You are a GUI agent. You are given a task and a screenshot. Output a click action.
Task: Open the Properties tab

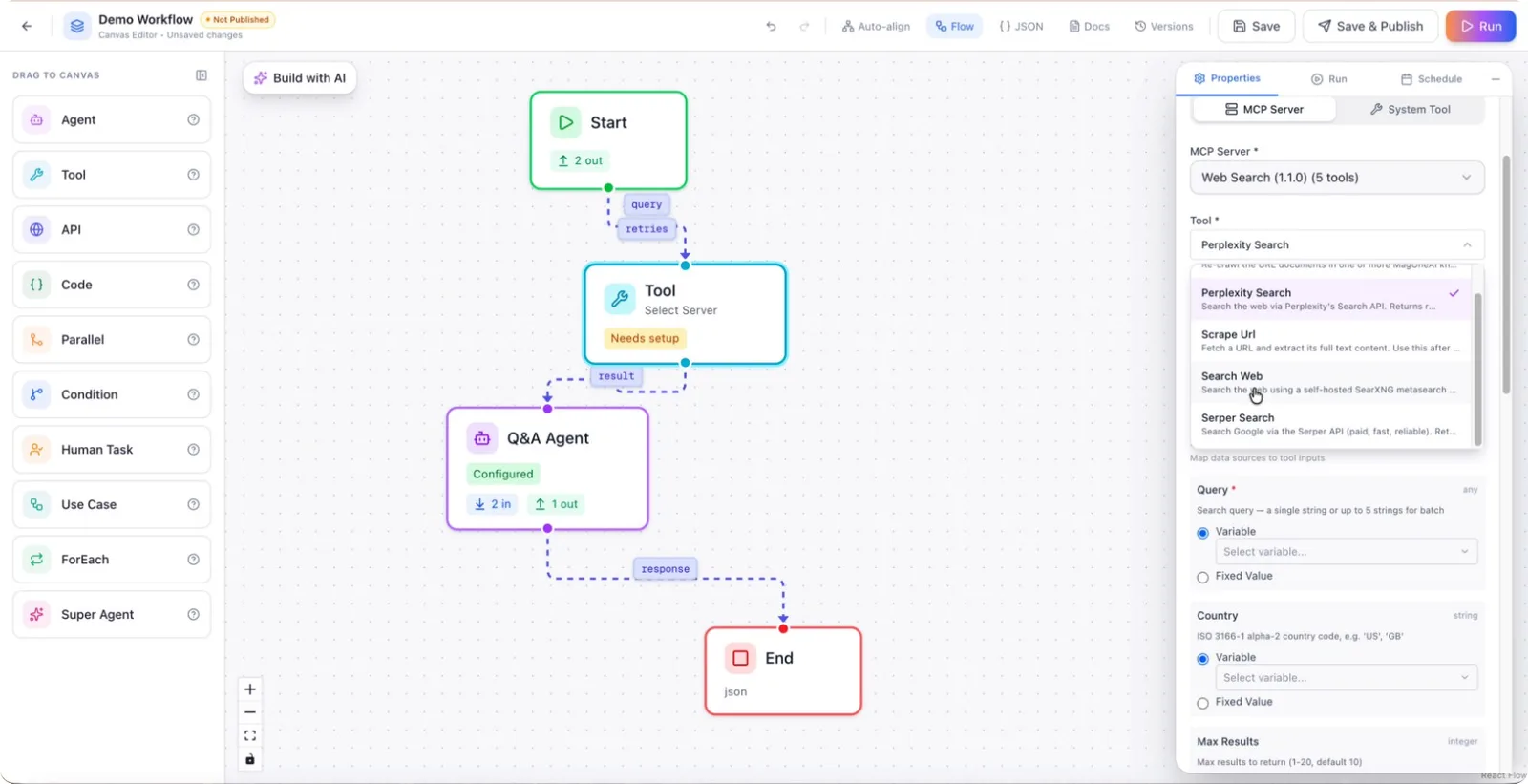click(1227, 78)
